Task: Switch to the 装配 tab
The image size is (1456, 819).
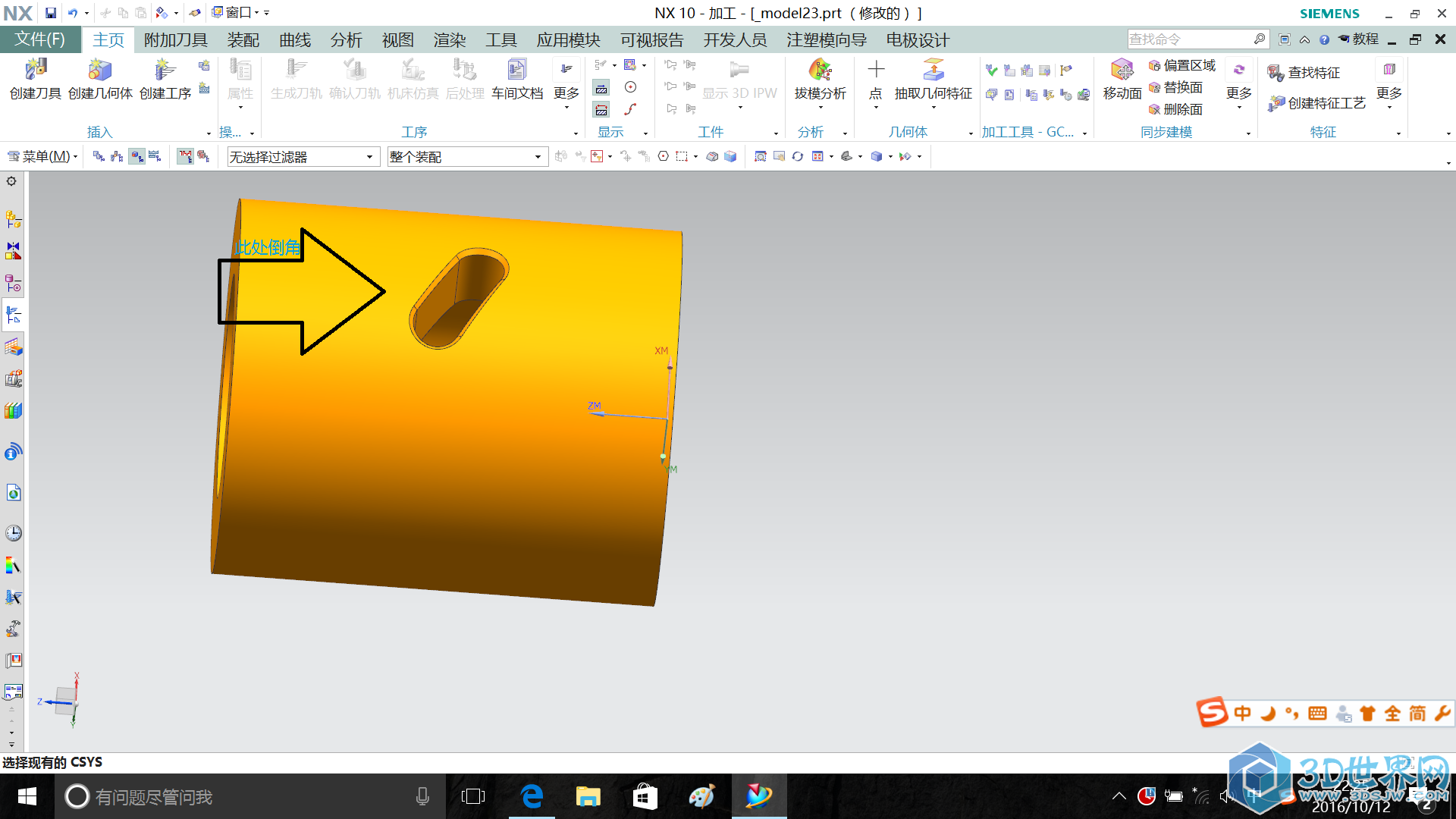Action: pyautogui.click(x=243, y=40)
